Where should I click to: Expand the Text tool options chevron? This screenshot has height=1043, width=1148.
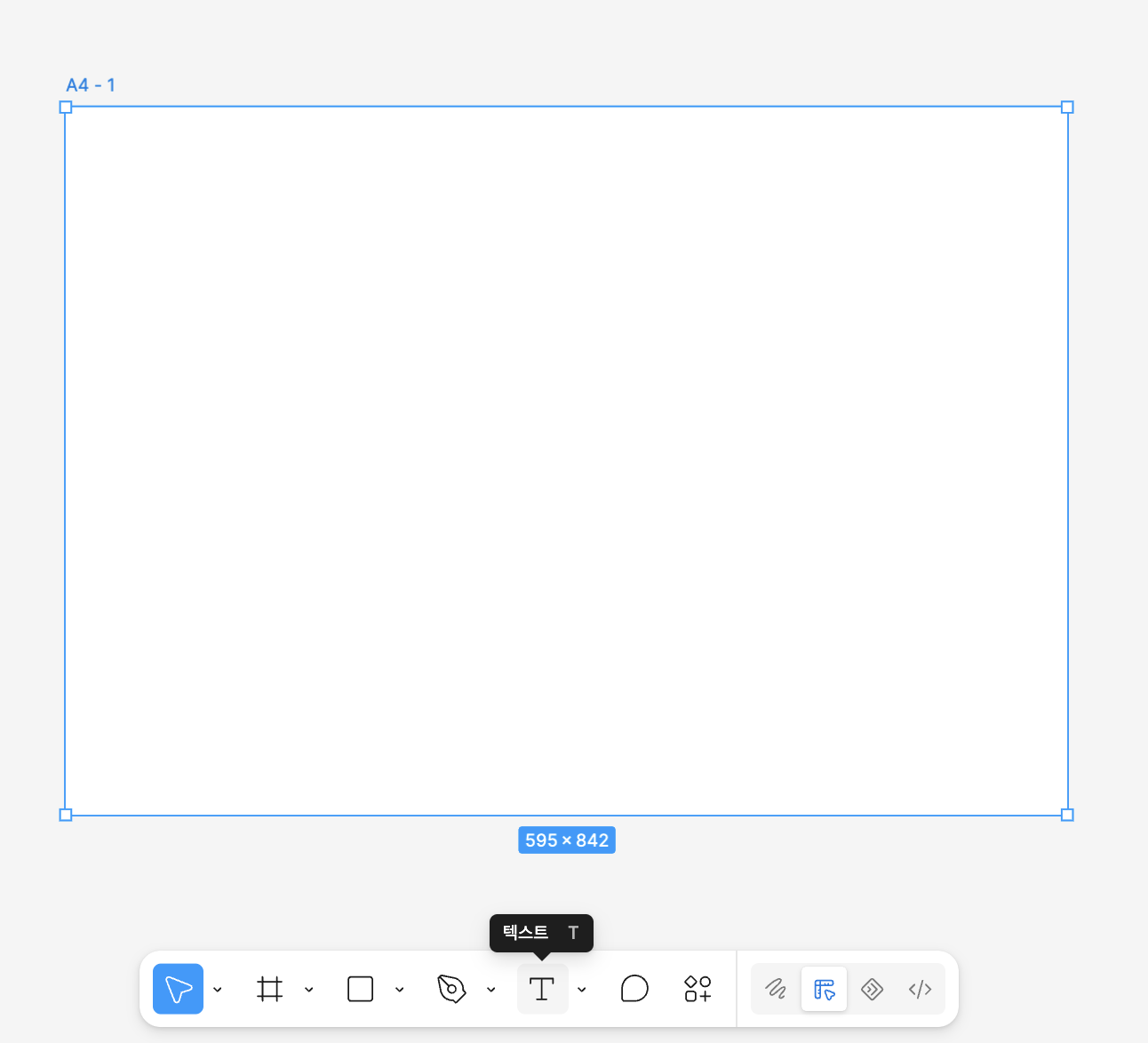pos(582,990)
